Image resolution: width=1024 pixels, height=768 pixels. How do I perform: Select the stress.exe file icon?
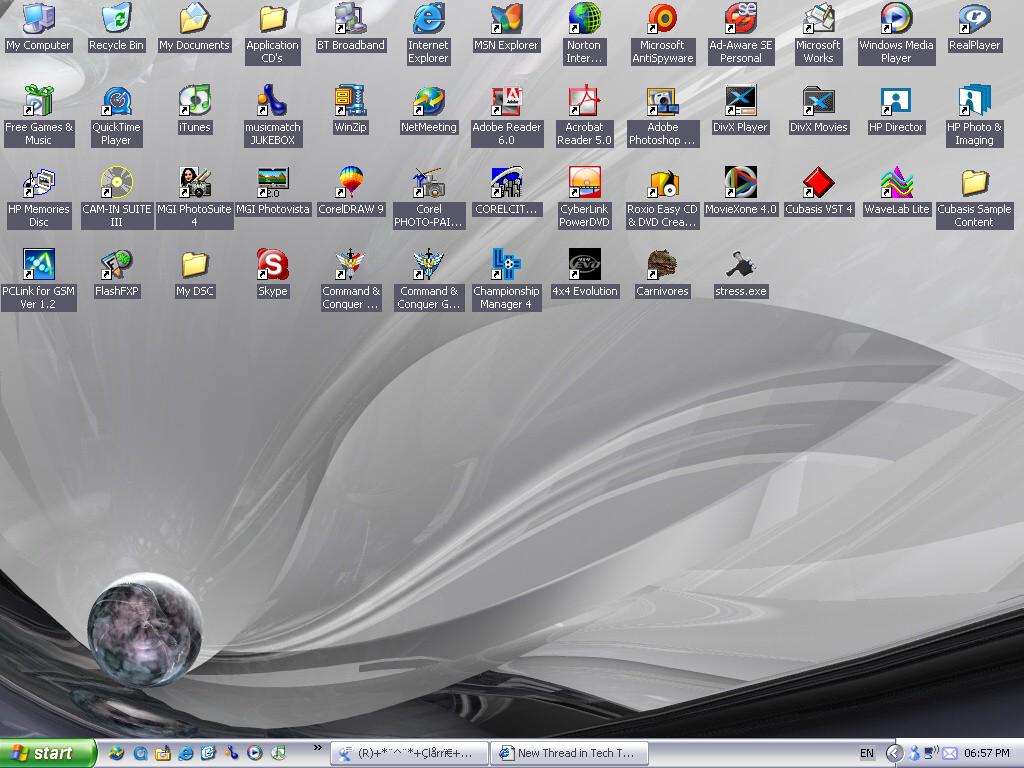pos(740,266)
